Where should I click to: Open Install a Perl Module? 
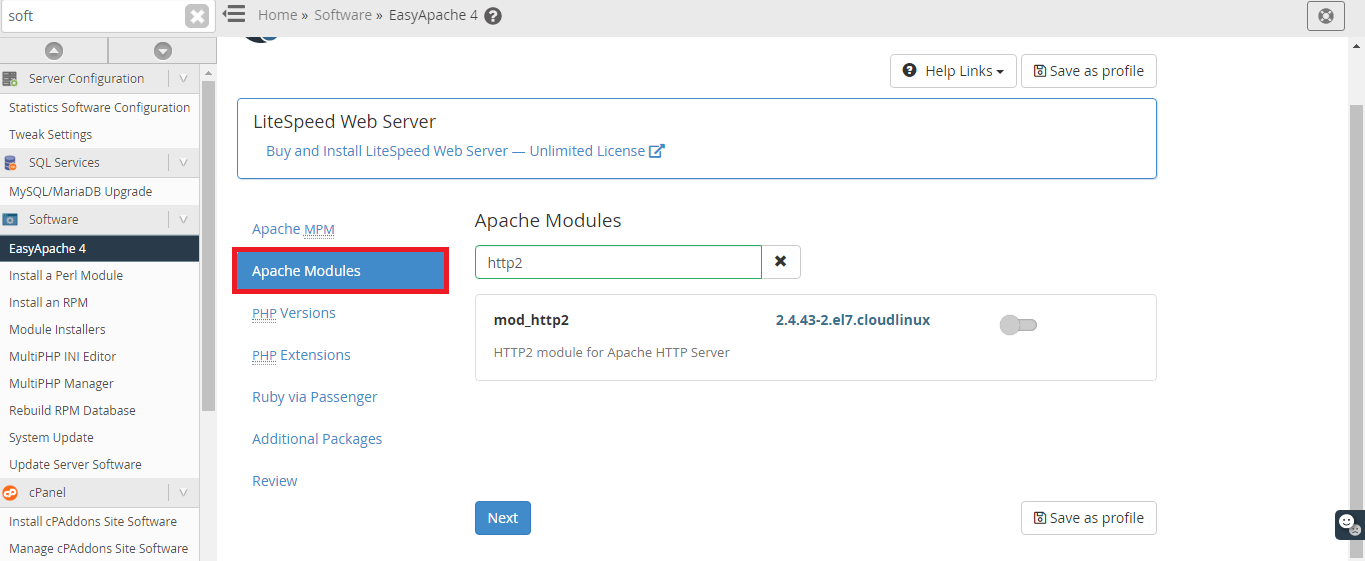point(66,276)
